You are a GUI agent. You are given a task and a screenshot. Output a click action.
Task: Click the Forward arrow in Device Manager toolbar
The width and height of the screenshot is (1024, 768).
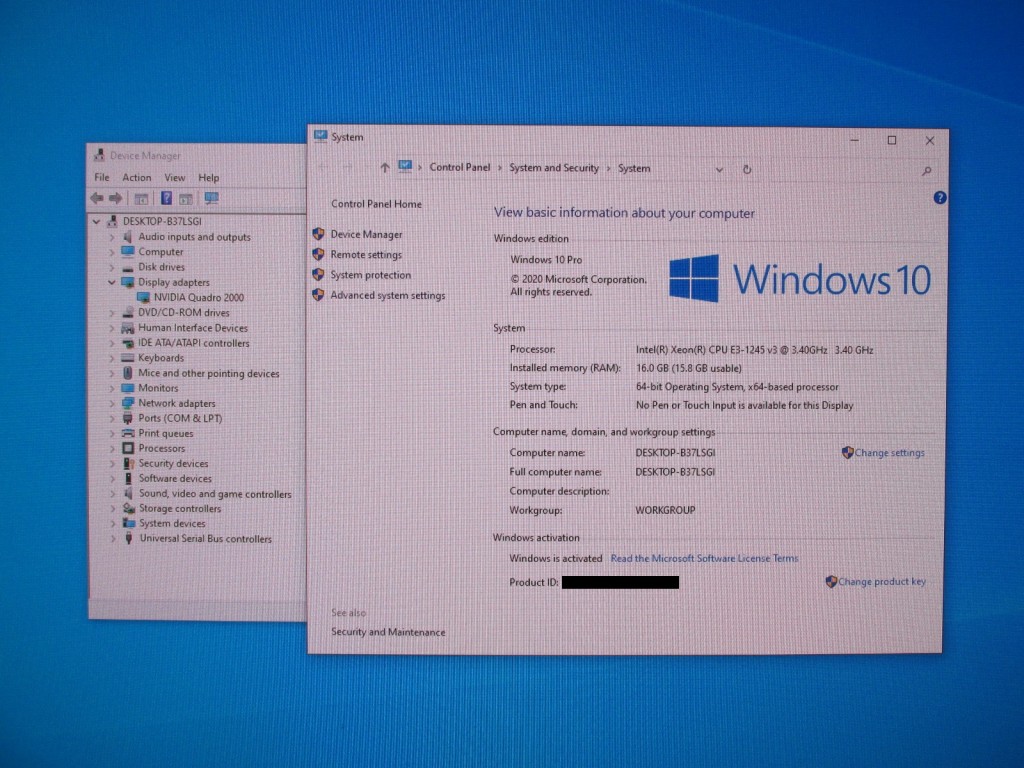pos(116,198)
